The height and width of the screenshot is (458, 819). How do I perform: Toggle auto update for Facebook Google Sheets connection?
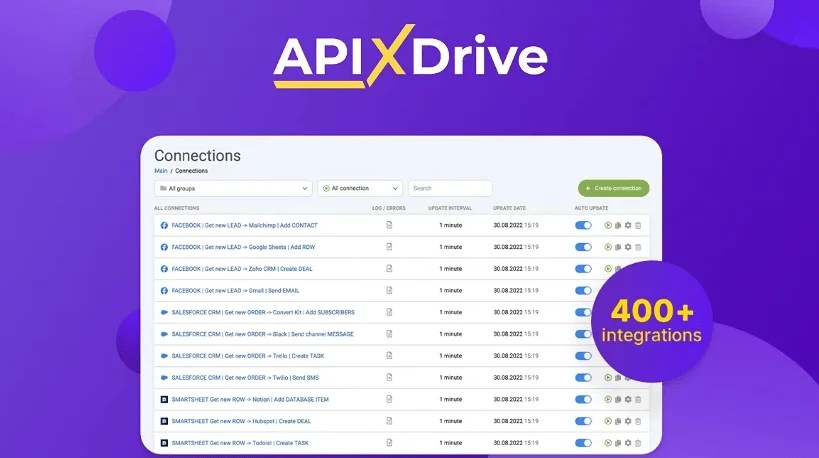(583, 247)
